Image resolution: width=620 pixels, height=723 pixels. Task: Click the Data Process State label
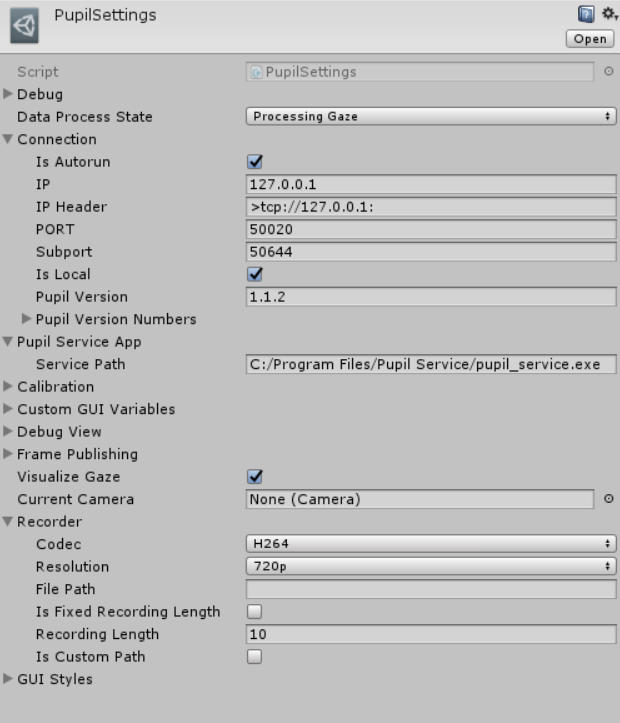pos(85,117)
